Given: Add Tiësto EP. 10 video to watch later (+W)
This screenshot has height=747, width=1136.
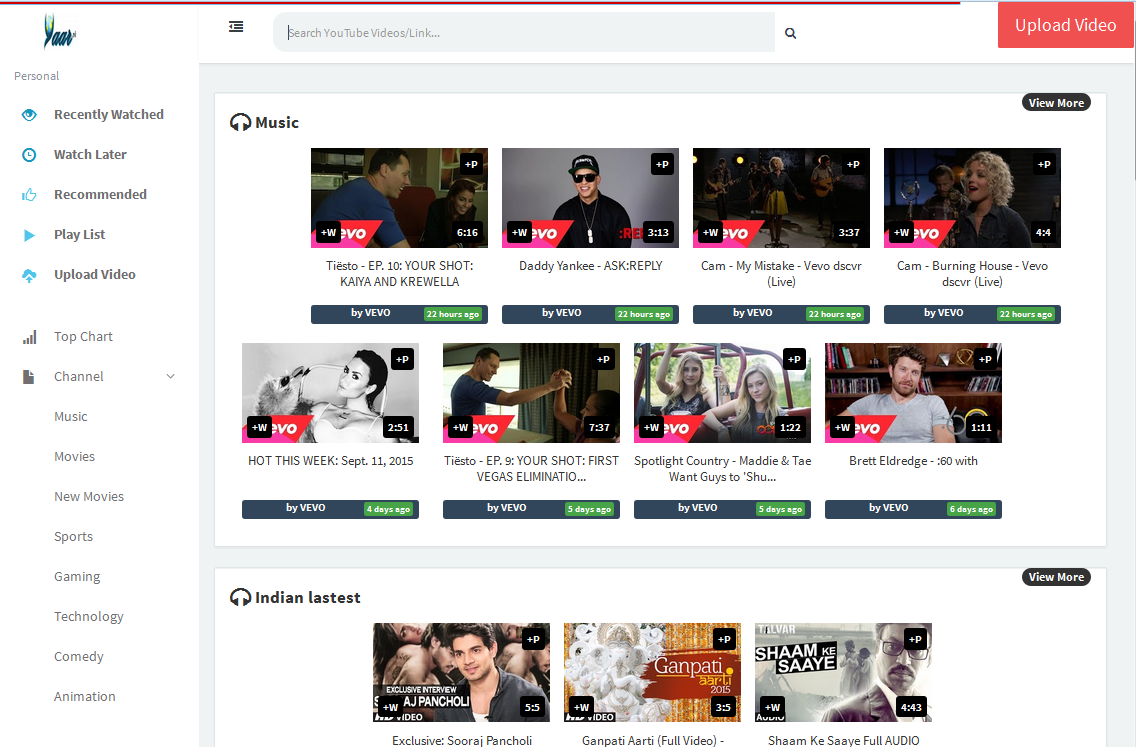Looking at the screenshot, I should (329, 233).
